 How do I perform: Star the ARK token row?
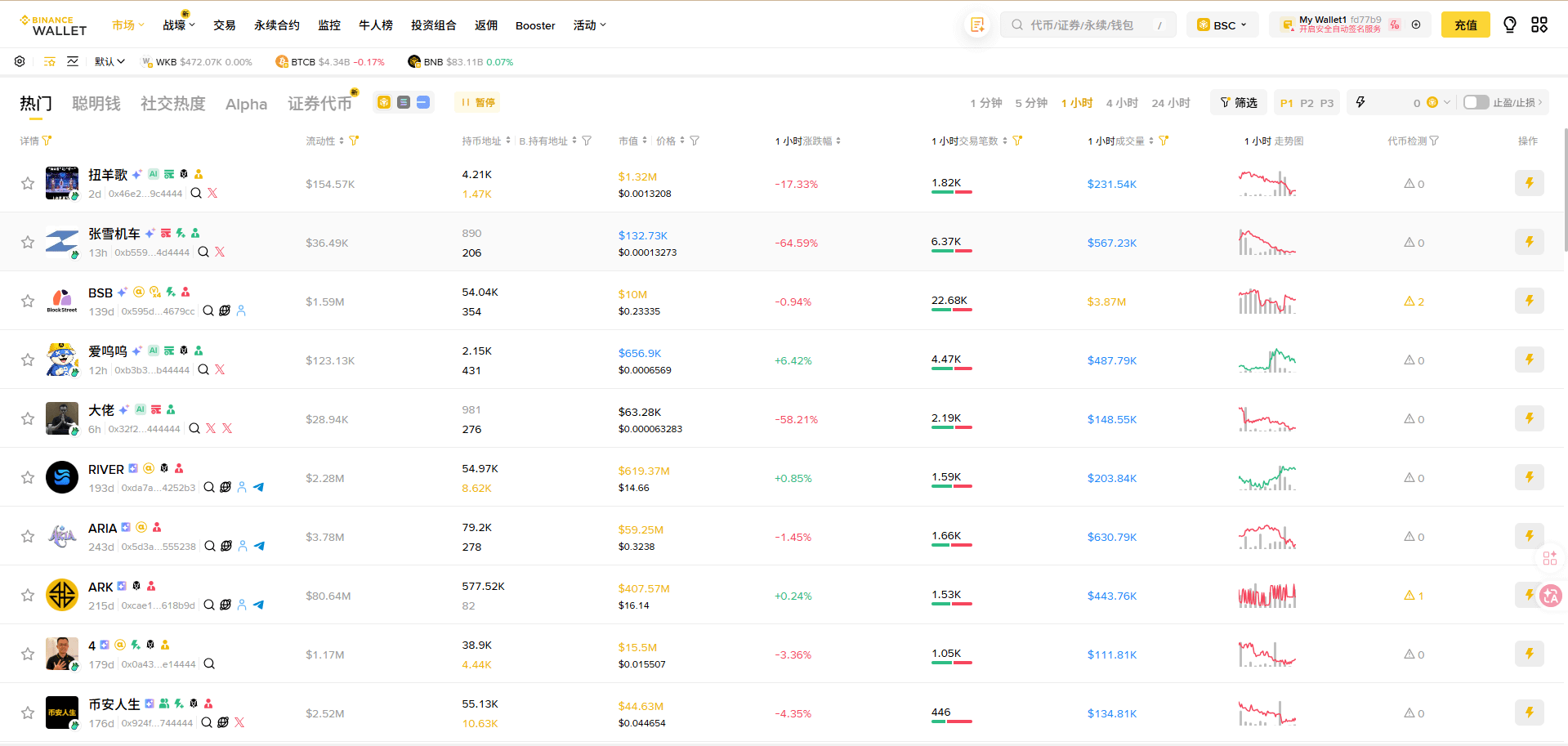28,596
